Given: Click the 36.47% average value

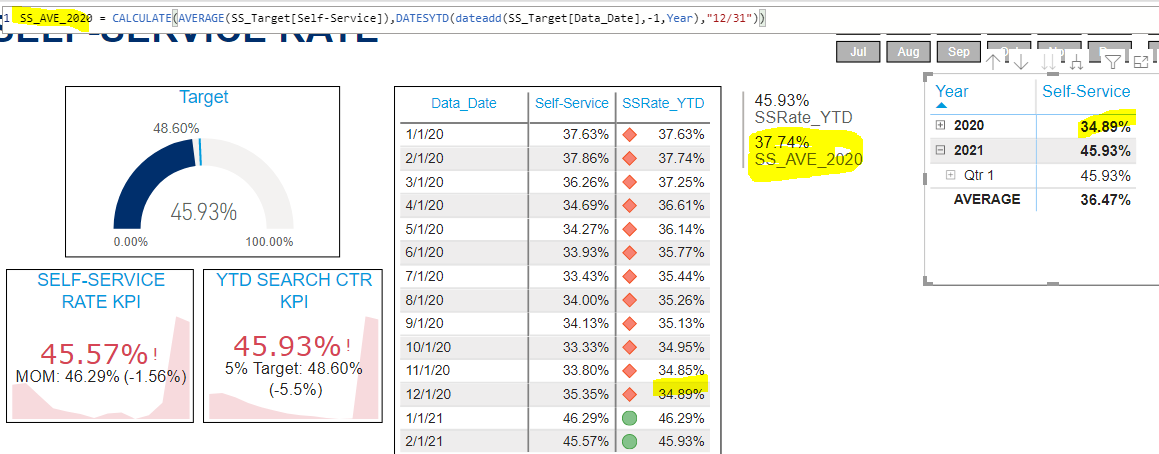Looking at the screenshot, I should (1104, 200).
